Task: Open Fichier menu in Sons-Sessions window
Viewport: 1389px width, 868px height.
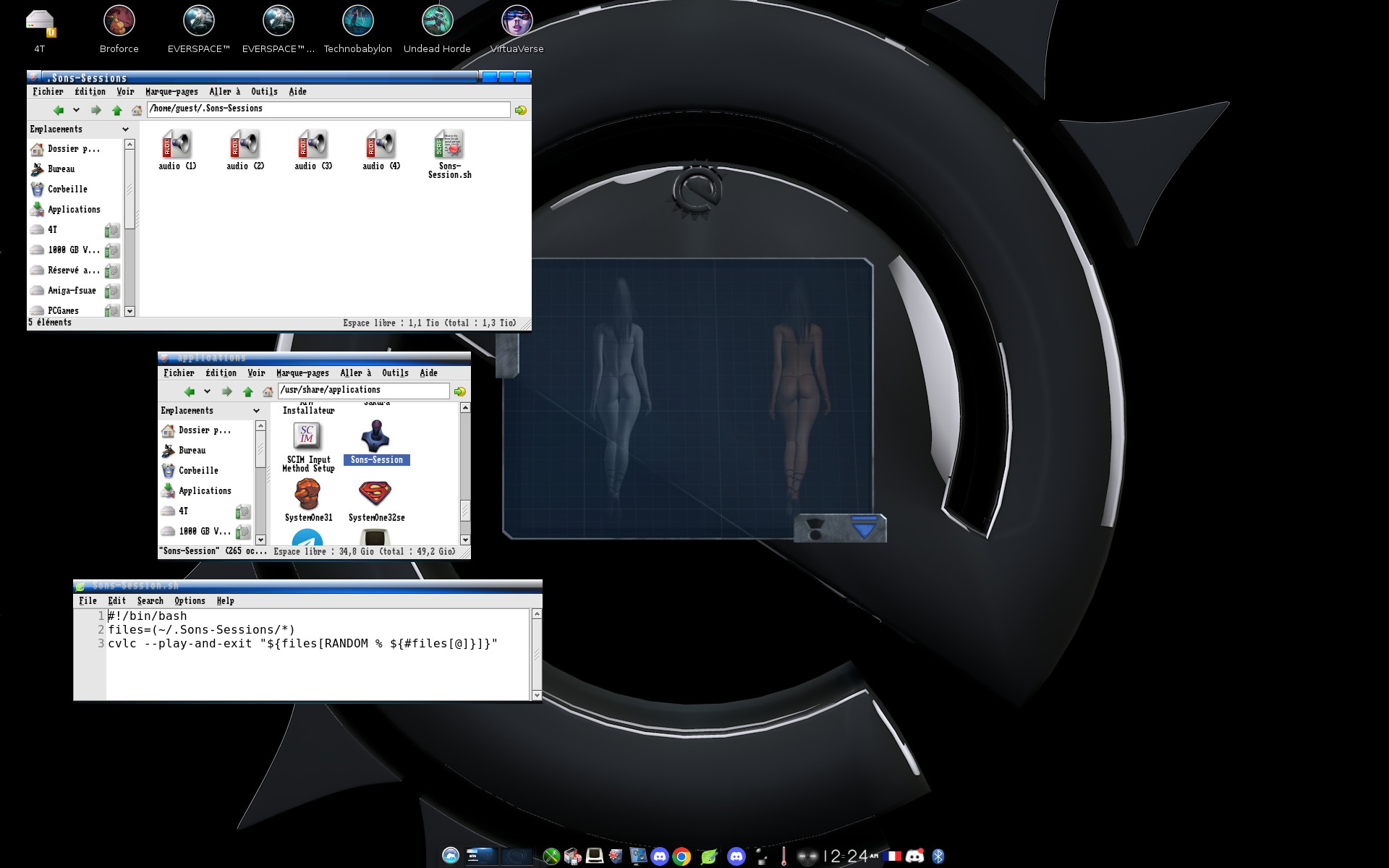Action: click(48, 92)
